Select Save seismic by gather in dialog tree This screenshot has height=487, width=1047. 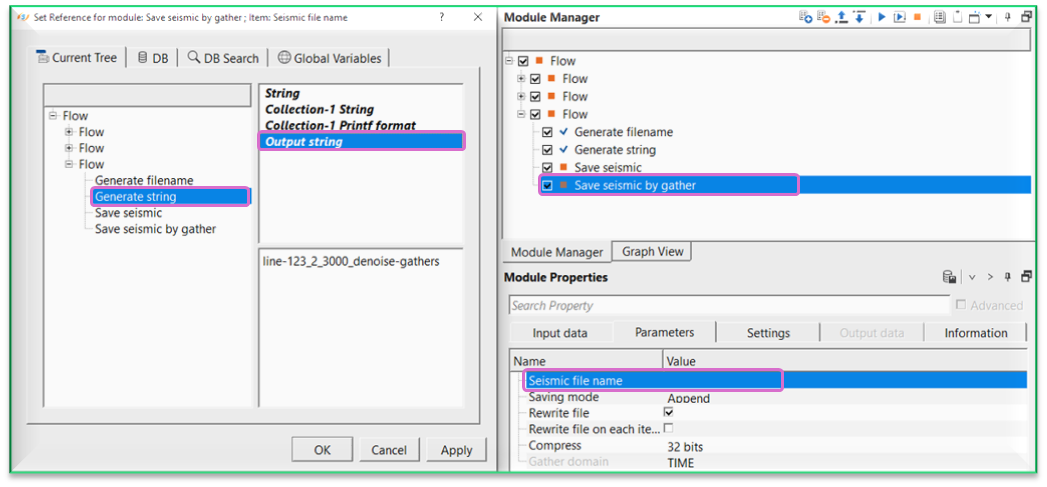(x=155, y=229)
